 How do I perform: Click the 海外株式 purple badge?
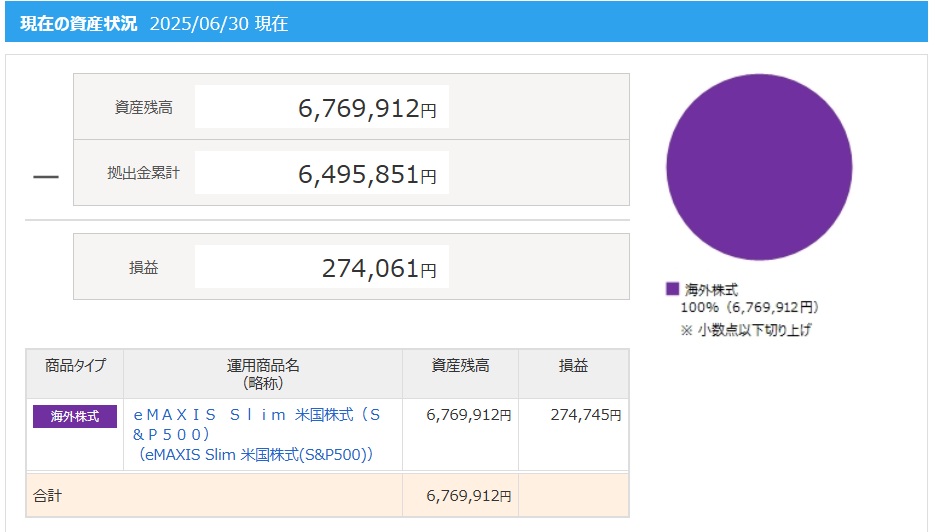(75, 416)
